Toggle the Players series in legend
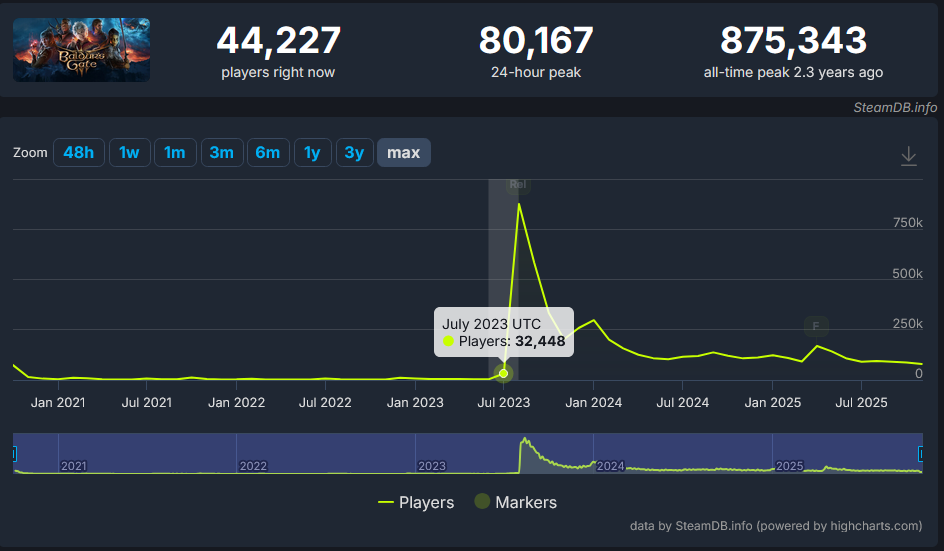944x551 pixels. 416,502
